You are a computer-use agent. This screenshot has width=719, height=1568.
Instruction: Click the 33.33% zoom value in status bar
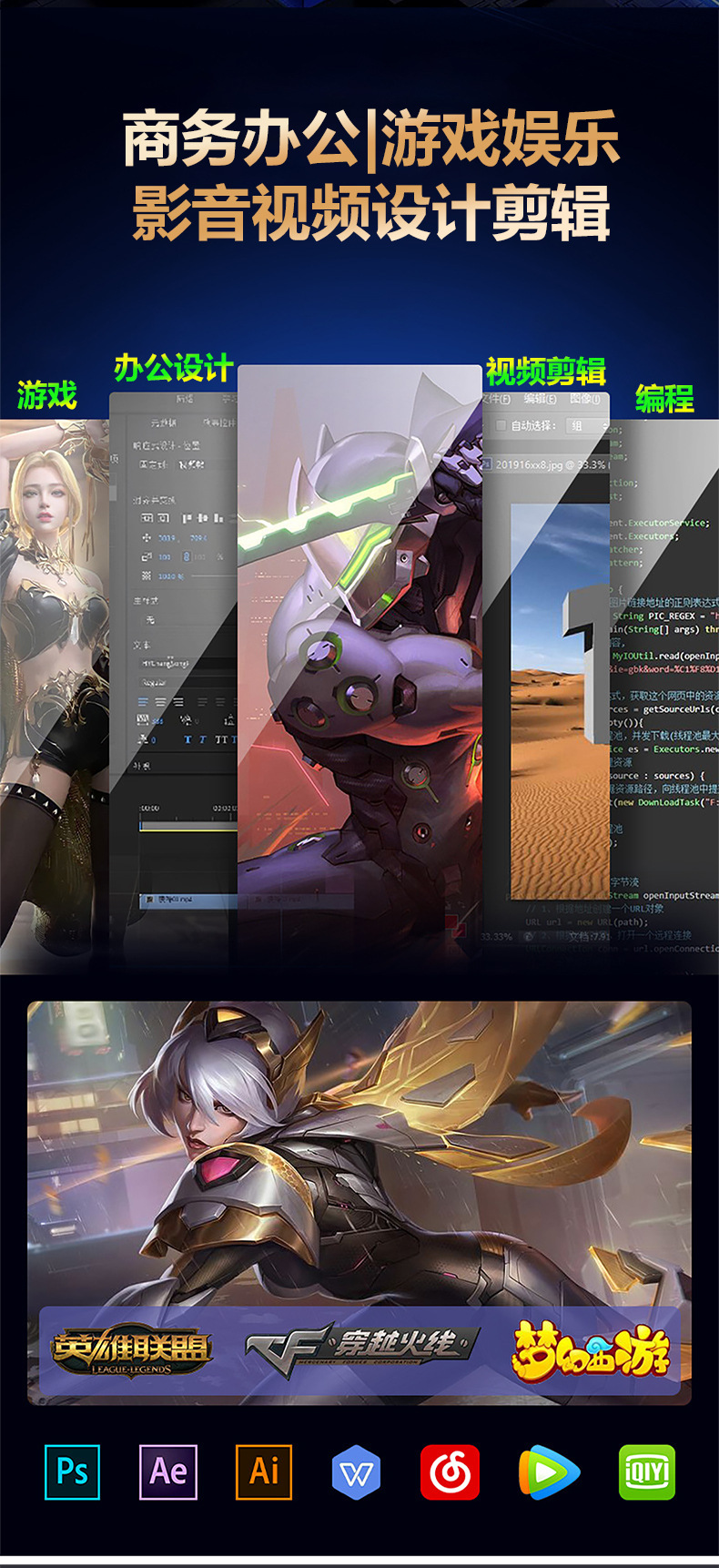(x=497, y=936)
